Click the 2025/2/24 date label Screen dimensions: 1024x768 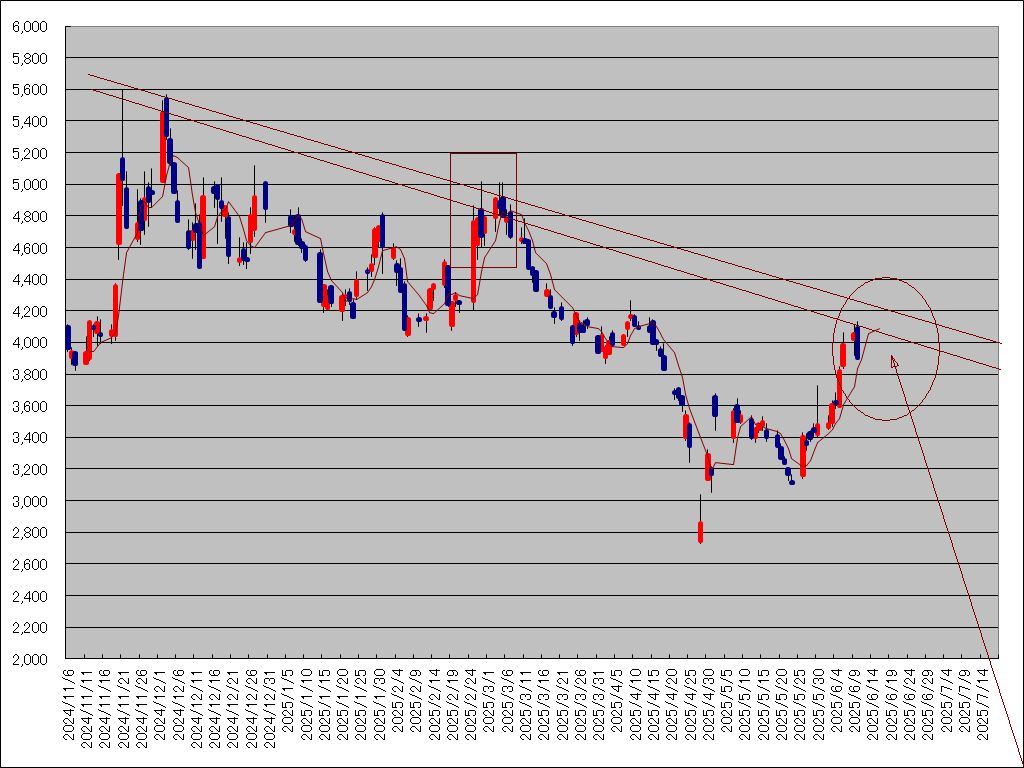coord(471,704)
